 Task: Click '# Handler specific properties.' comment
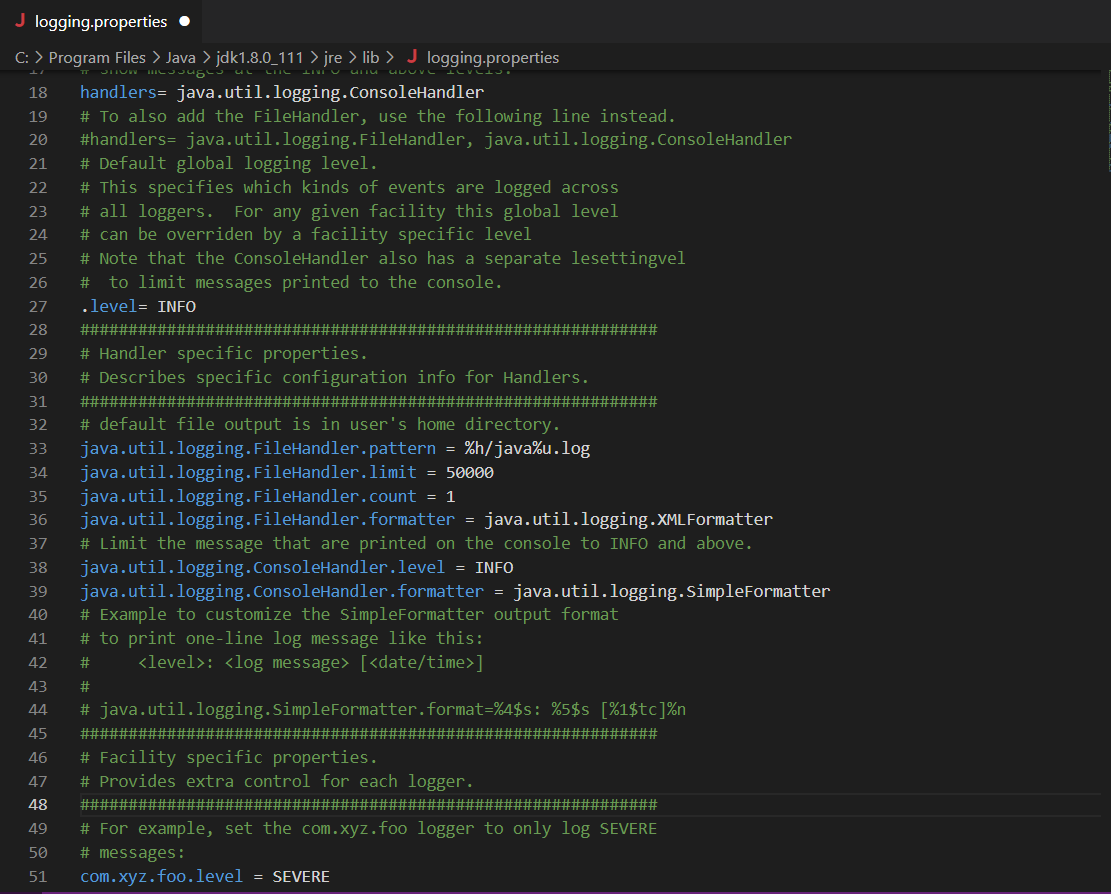(224, 353)
